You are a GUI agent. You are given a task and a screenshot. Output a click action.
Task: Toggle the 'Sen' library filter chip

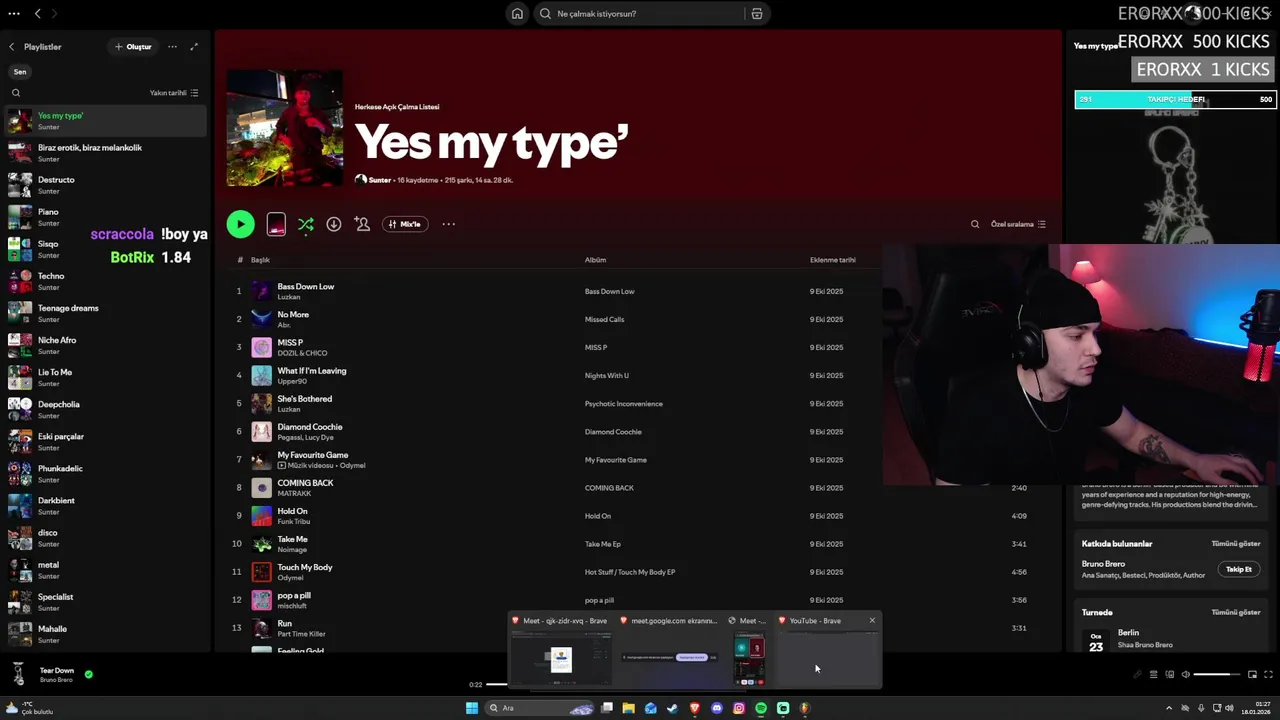coord(20,72)
